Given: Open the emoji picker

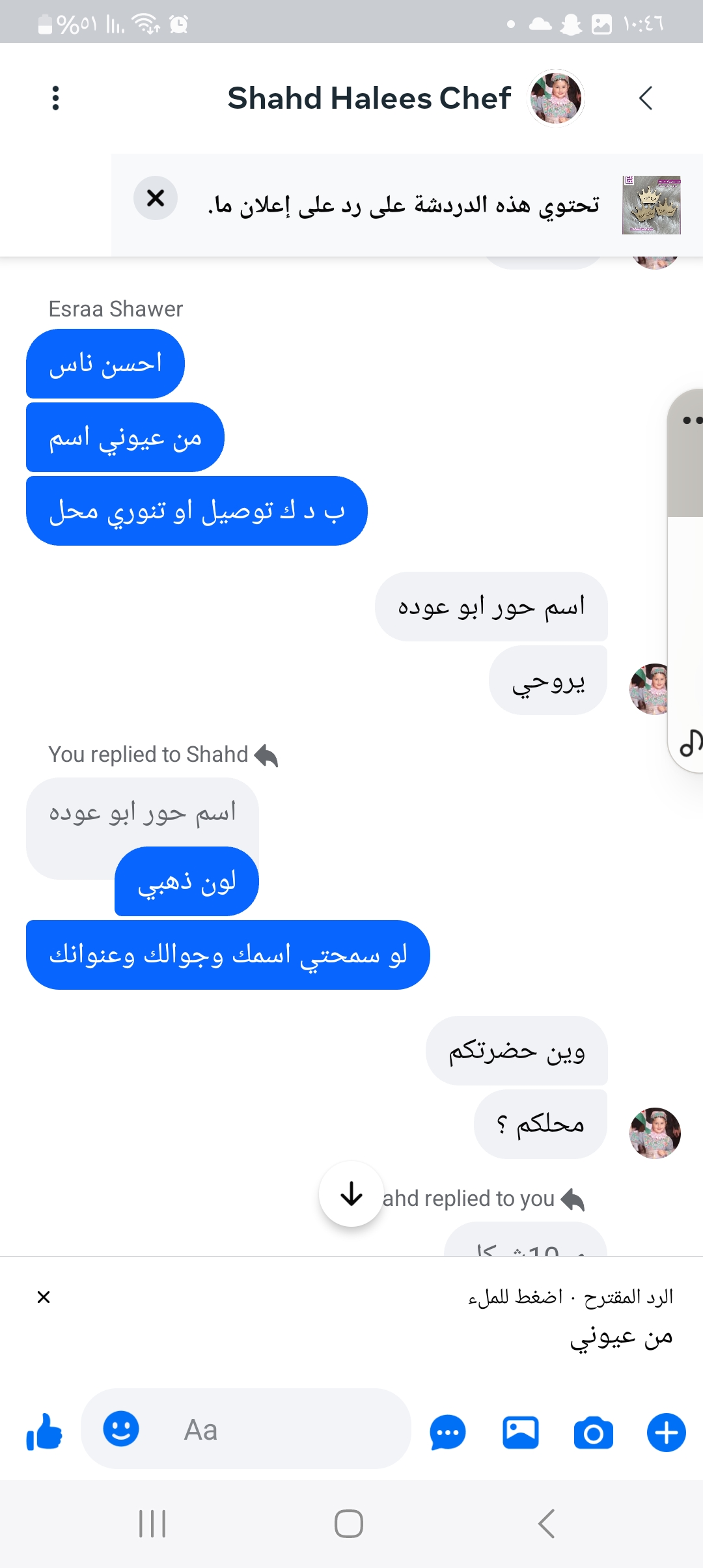Looking at the screenshot, I should [121, 1429].
